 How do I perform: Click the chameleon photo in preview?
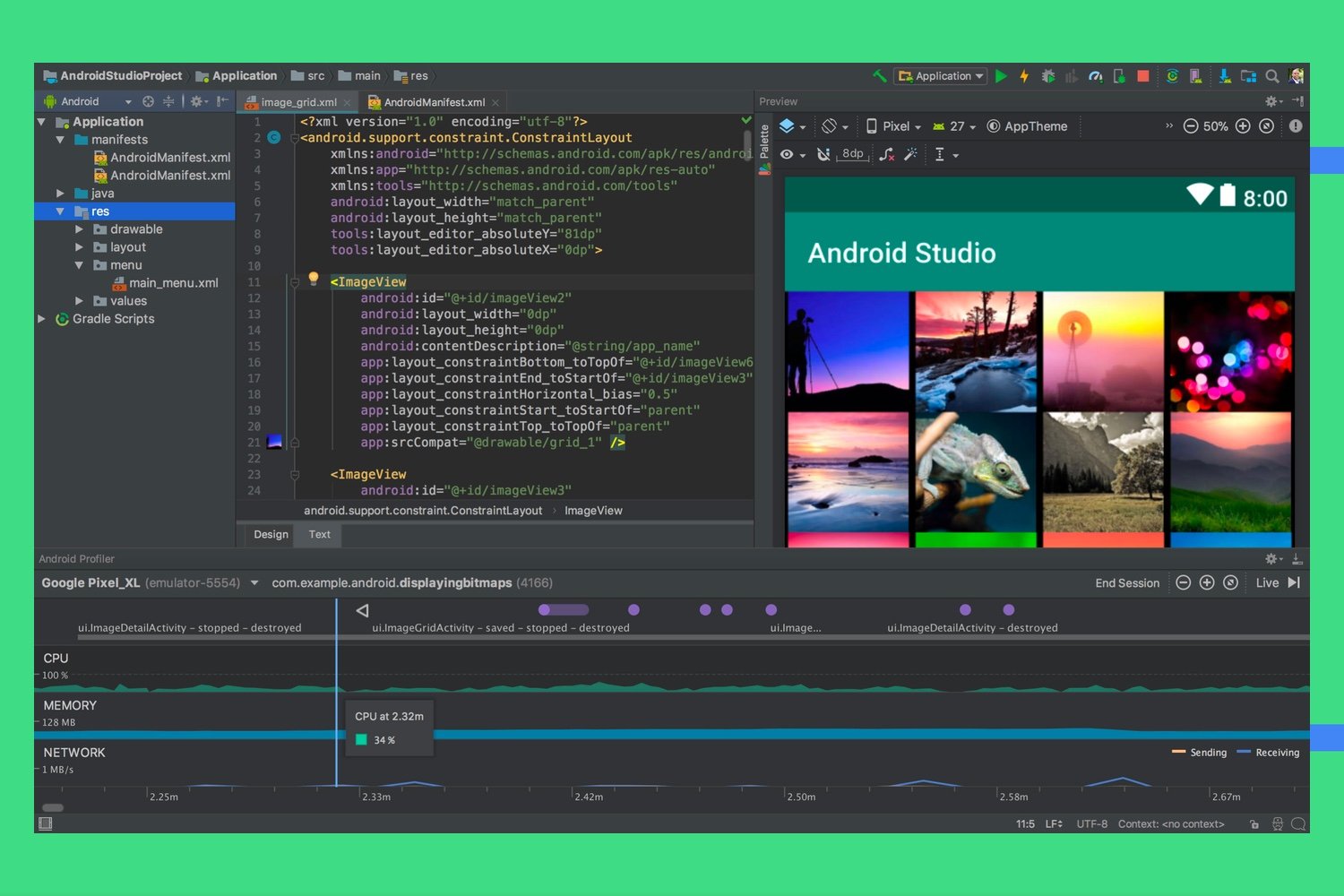976,471
